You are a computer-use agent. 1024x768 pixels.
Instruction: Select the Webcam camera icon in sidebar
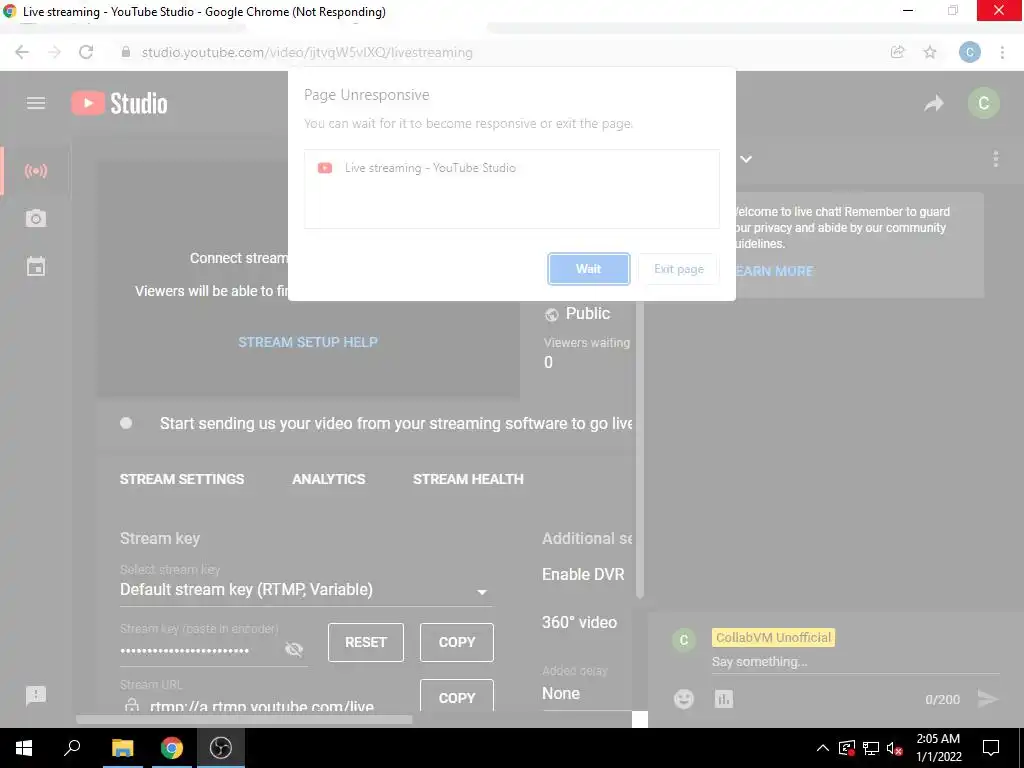click(36, 218)
